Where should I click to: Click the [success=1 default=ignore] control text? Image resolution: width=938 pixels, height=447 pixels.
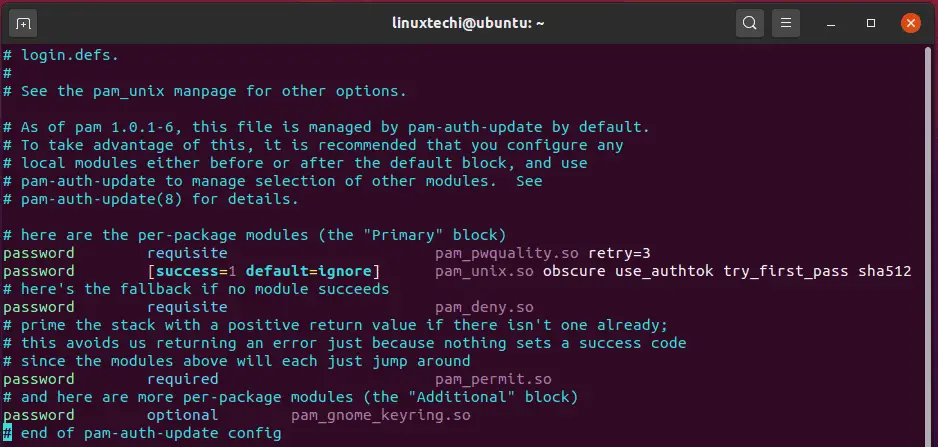[x=264, y=271]
